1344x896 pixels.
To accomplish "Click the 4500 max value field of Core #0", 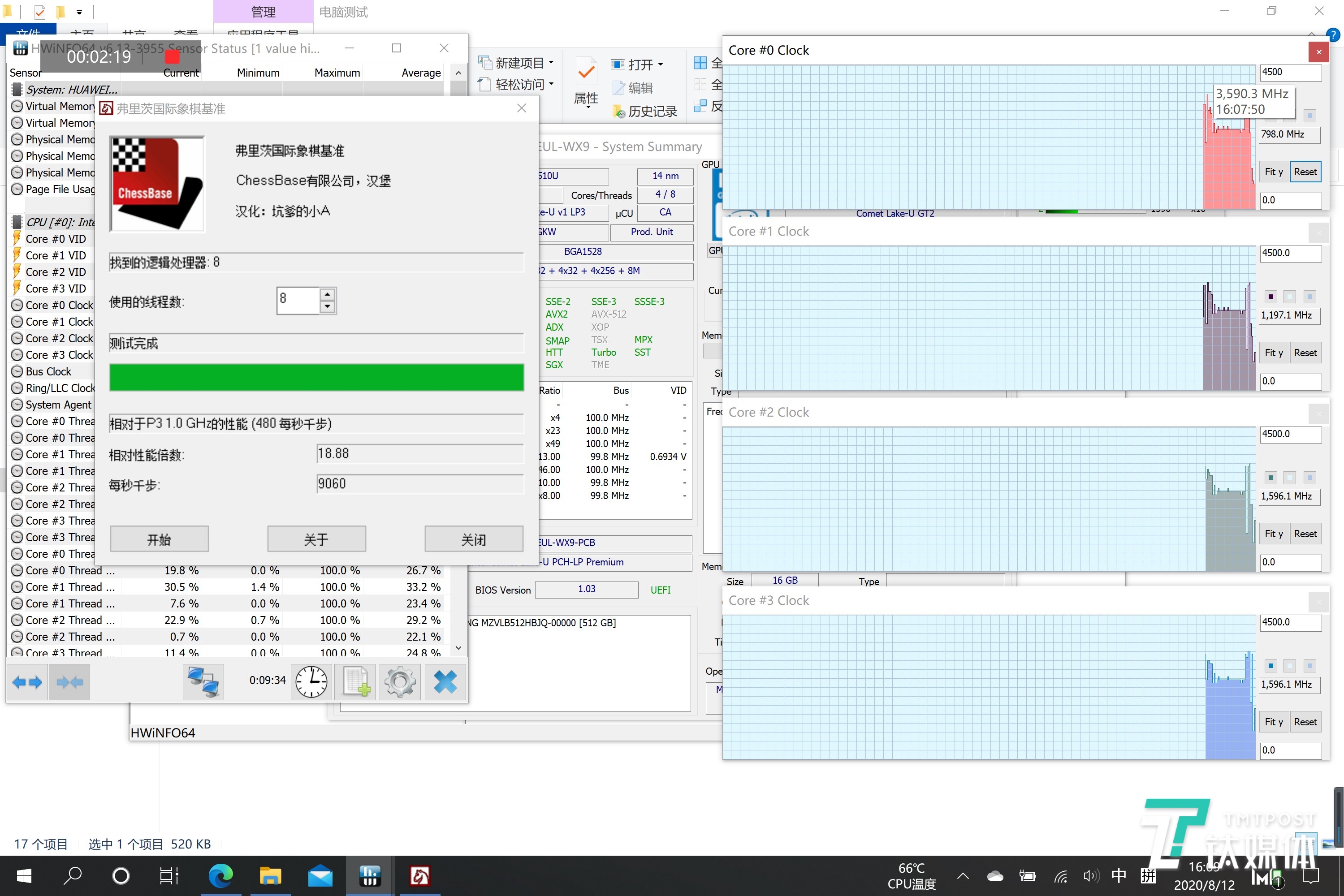I will click(1290, 72).
